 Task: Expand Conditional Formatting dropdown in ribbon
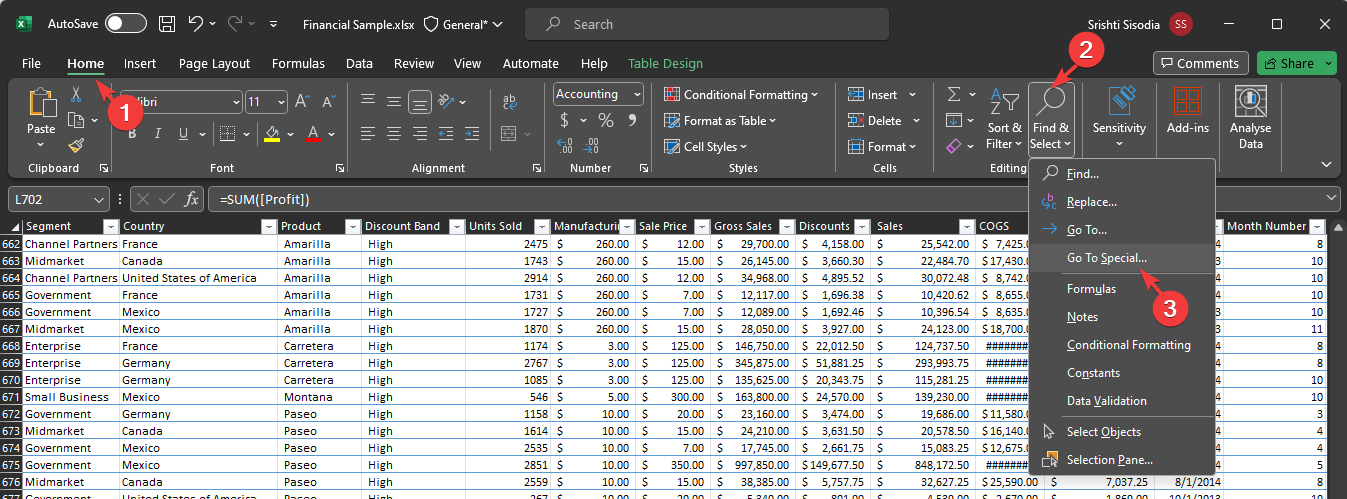click(814, 95)
